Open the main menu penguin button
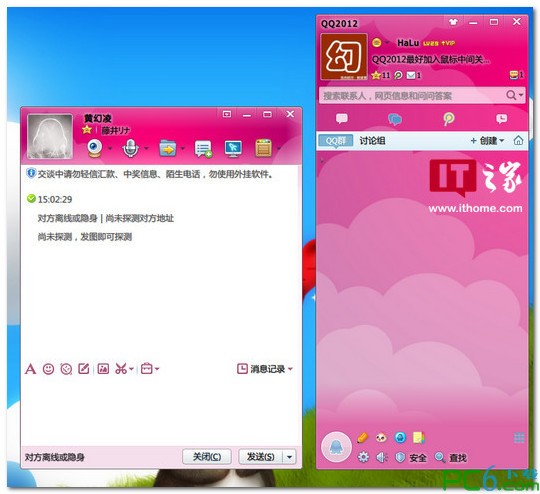The image size is (540, 494). (x=336, y=447)
